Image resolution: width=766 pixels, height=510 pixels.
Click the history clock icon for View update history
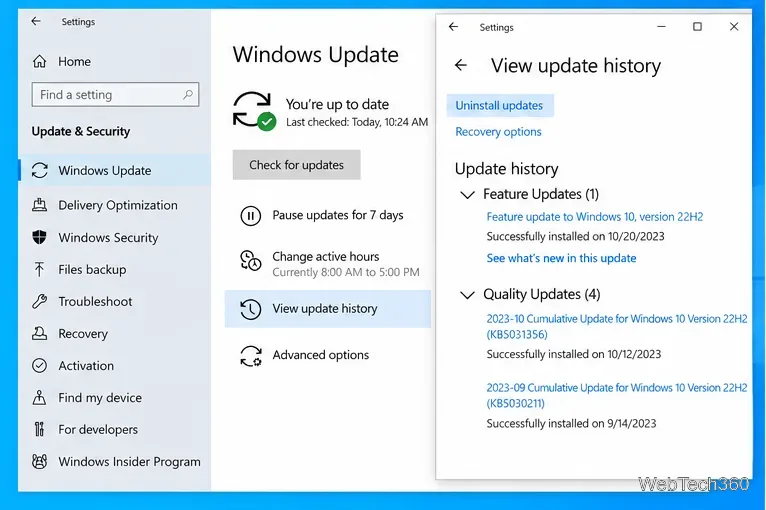click(x=251, y=309)
